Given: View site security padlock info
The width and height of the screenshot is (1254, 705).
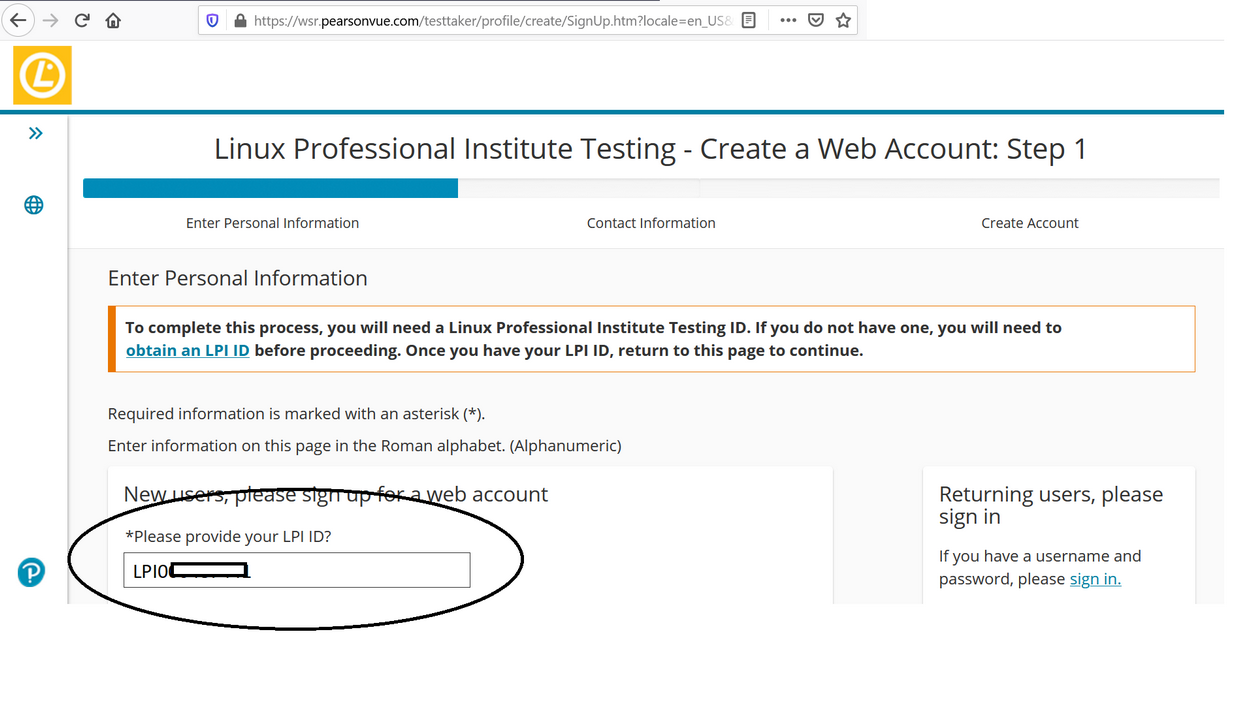Looking at the screenshot, I should tap(239, 20).
